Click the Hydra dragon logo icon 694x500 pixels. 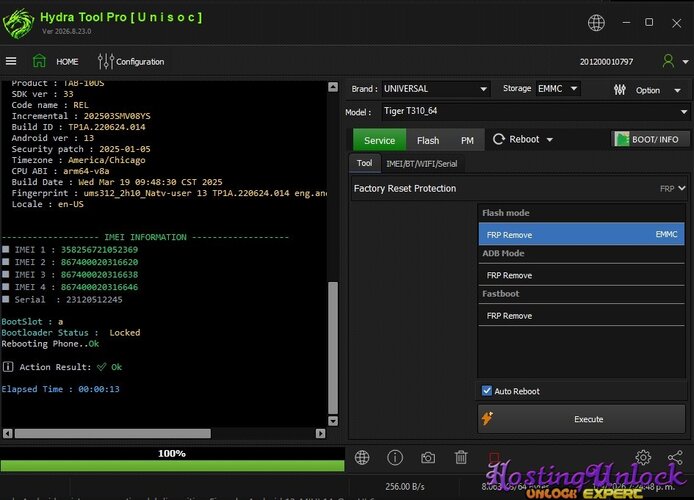click(18, 23)
